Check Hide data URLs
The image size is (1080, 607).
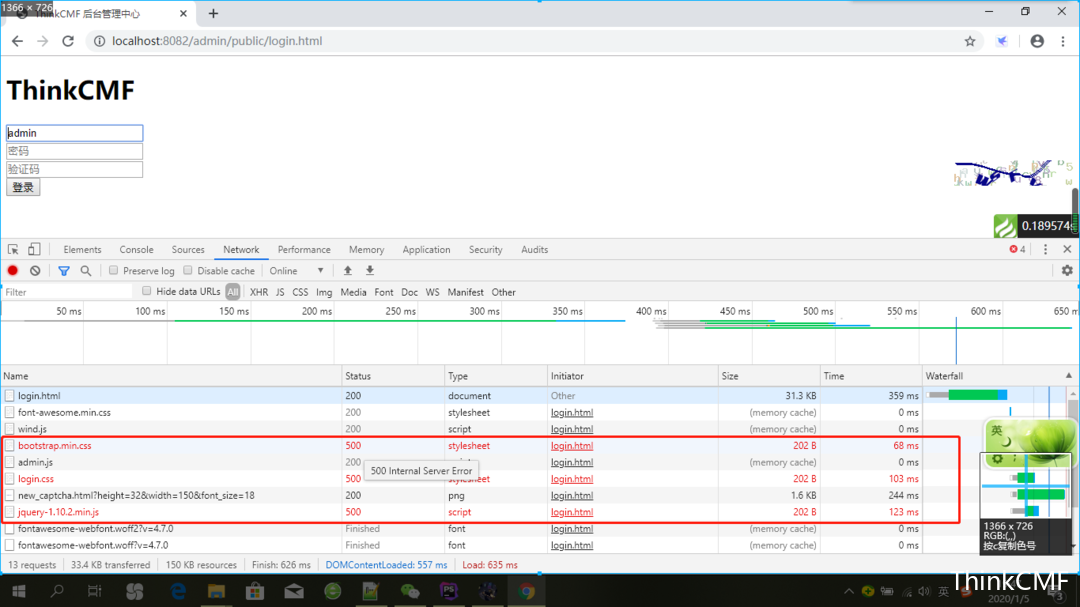[x=147, y=291]
